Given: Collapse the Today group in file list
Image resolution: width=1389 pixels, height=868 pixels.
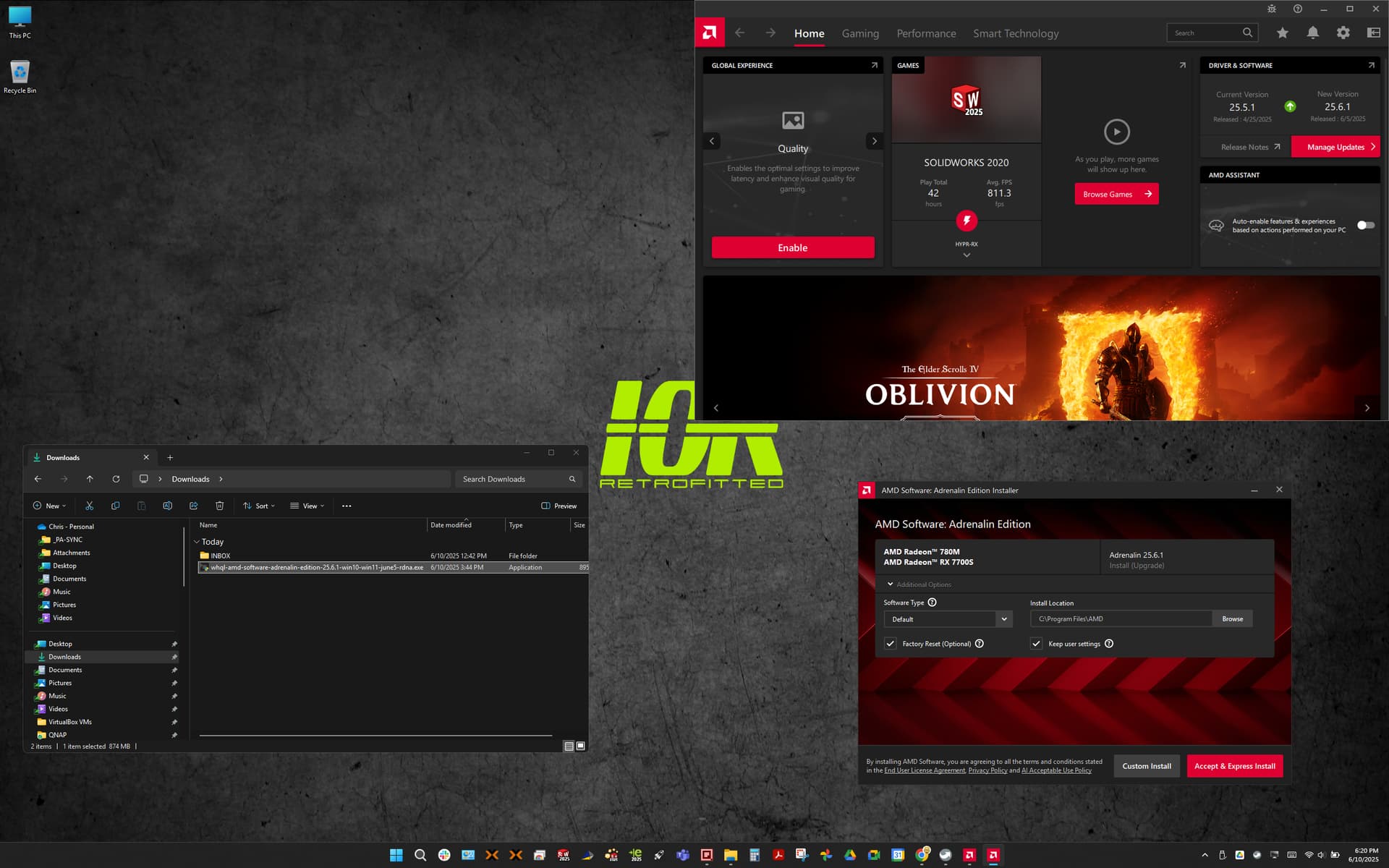Looking at the screenshot, I should 196,542.
